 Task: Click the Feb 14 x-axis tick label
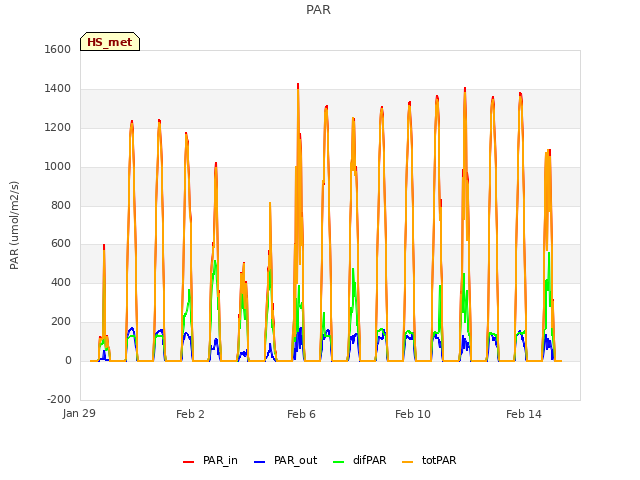click(x=524, y=414)
